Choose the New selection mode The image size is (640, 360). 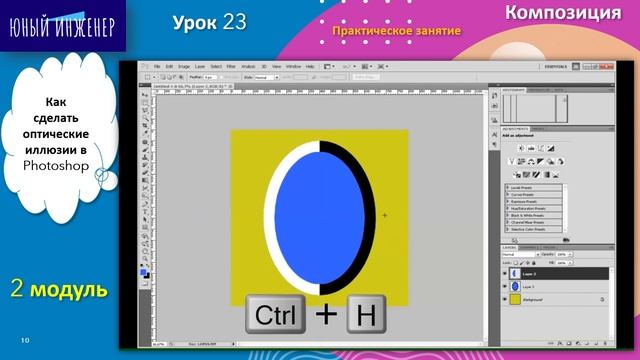tap(163, 77)
